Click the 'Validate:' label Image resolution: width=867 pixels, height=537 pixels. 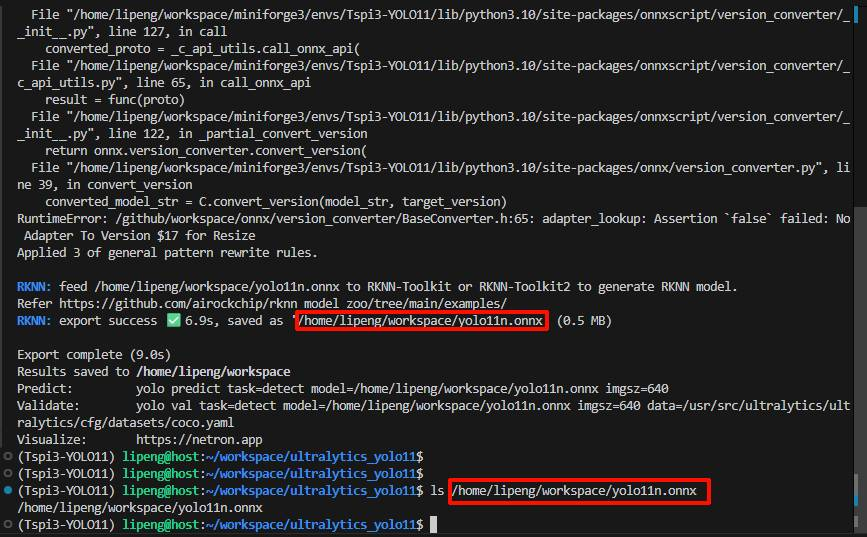click(x=48, y=406)
